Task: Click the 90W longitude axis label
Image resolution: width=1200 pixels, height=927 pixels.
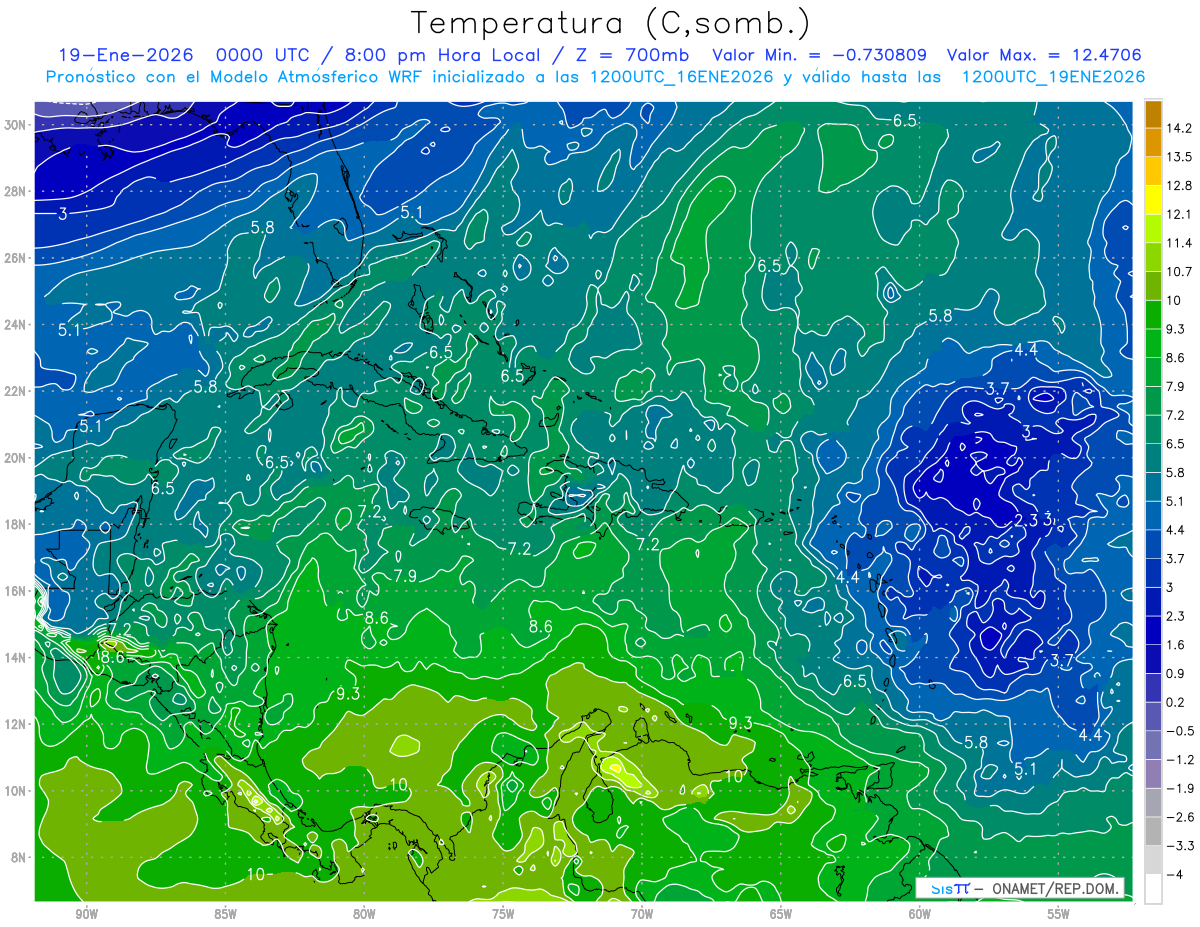Action: pyautogui.click(x=87, y=913)
